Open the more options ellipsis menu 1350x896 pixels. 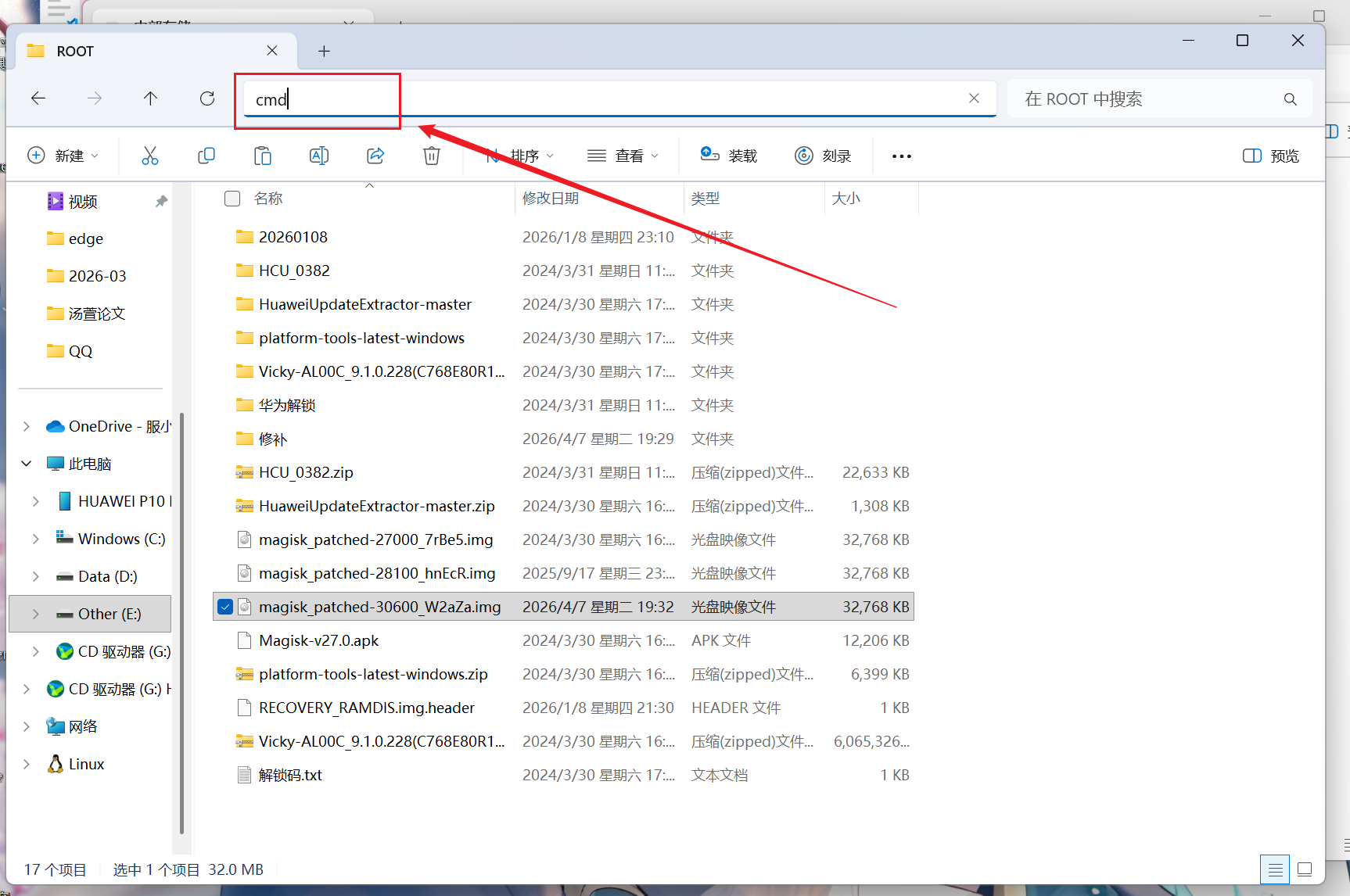click(x=901, y=156)
